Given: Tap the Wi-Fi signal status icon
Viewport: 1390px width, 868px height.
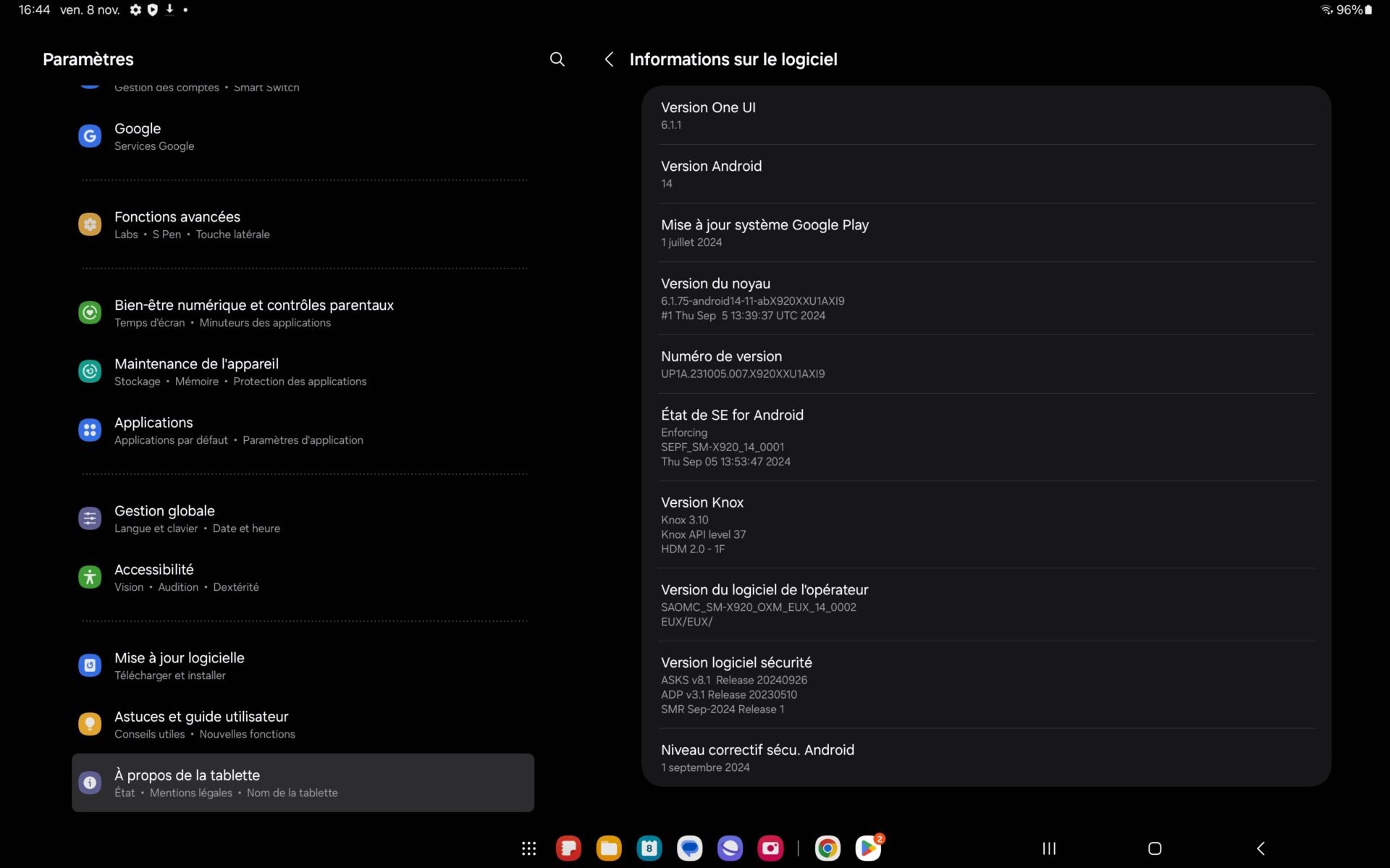Looking at the screenshot, I should [x=1327, y=10].
